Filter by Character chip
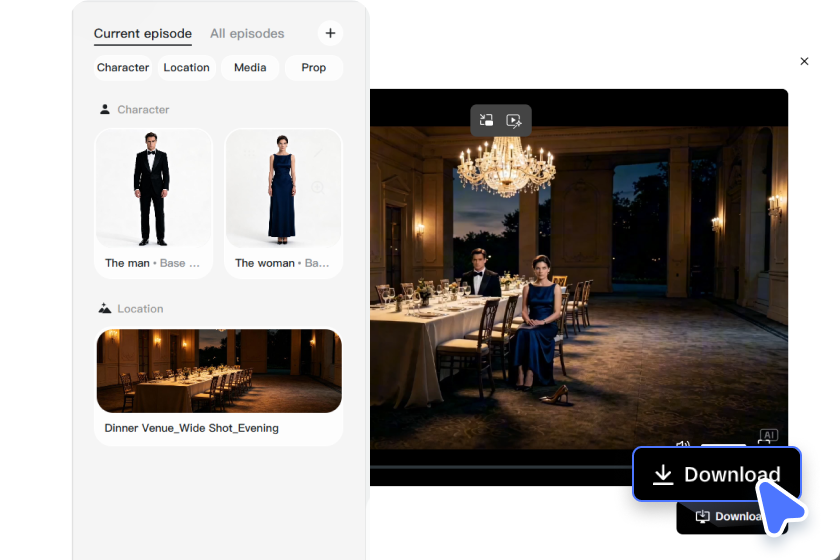The image size is (840, 560). click(x=123, y=68)
